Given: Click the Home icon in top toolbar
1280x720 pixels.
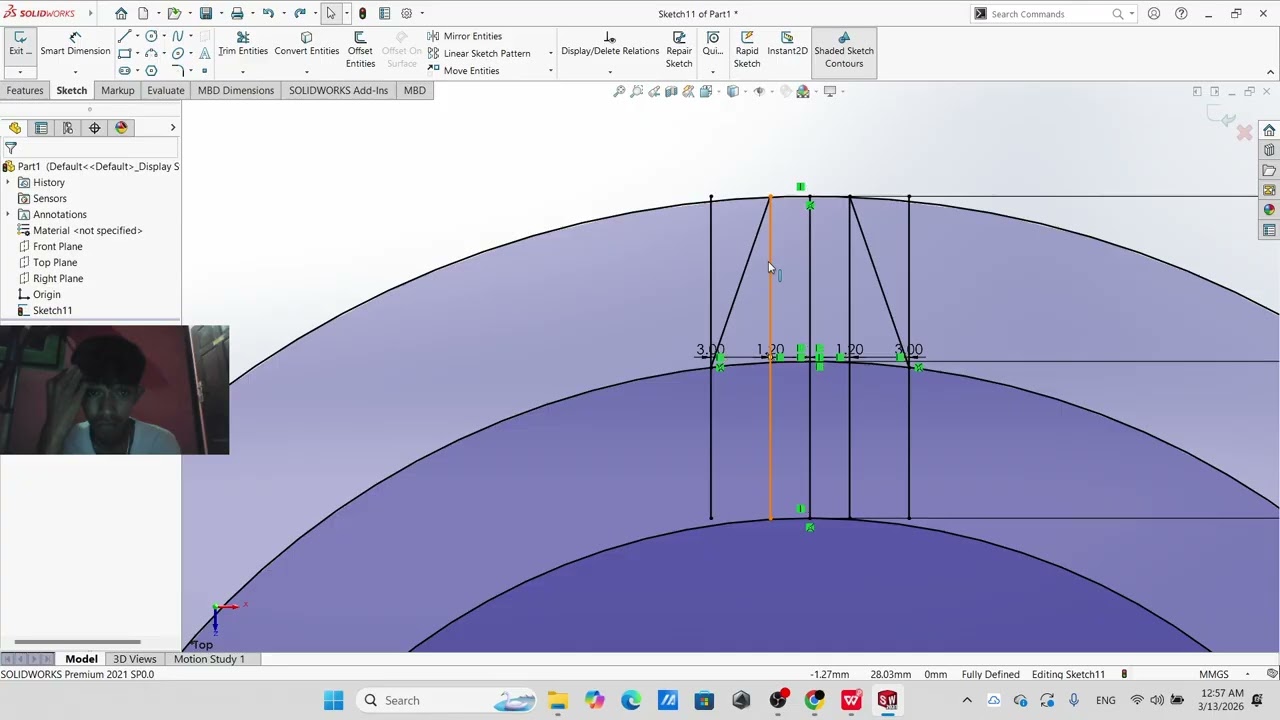Looking at the screenshot, I should pyautogui.click(x=121, y=14).
